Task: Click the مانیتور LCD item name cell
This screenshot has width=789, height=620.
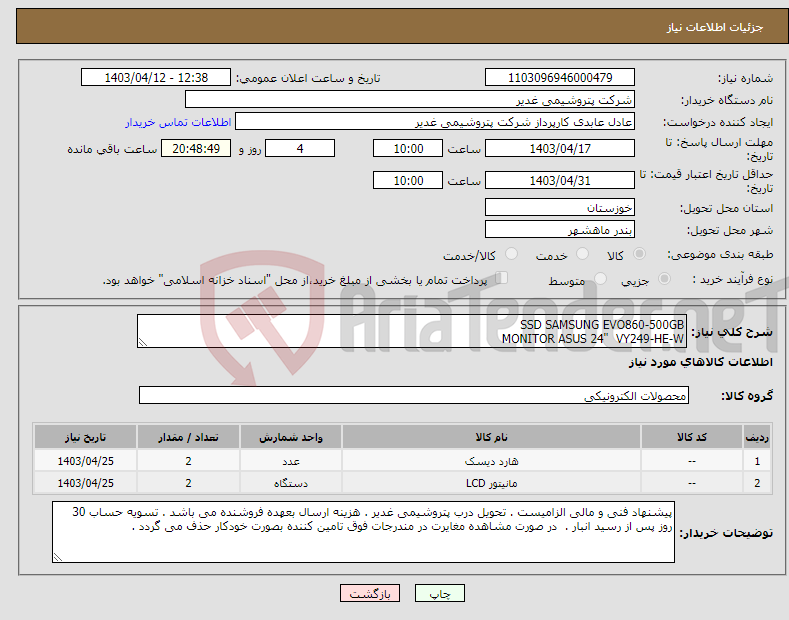Action: [x=491, y=483]
